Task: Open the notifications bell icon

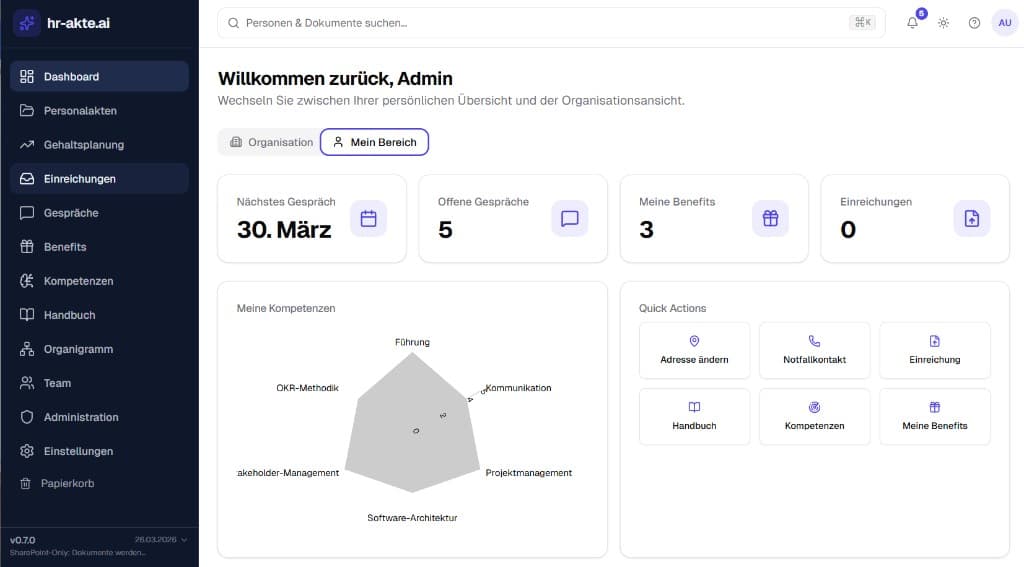Action: click(912, 23)
